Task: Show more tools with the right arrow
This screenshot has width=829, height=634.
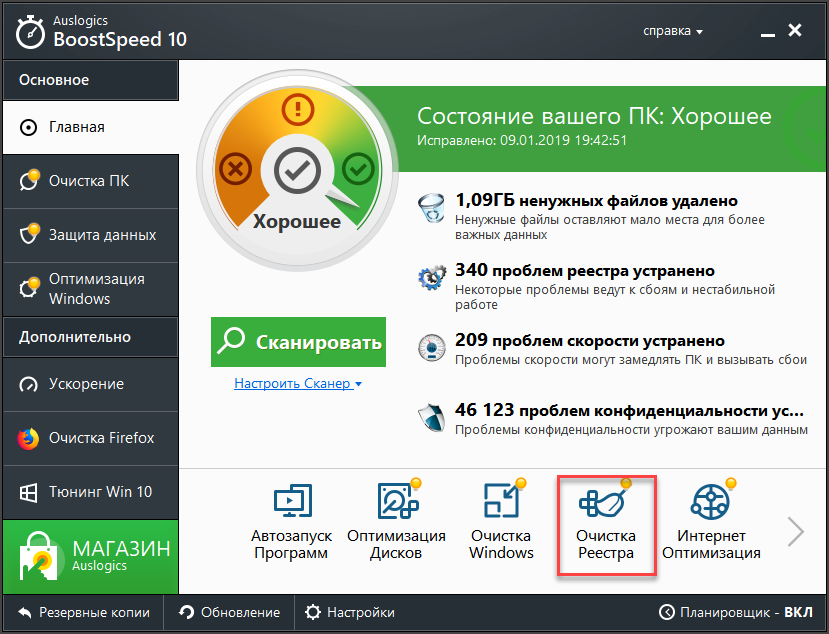Action: [796, 531]
